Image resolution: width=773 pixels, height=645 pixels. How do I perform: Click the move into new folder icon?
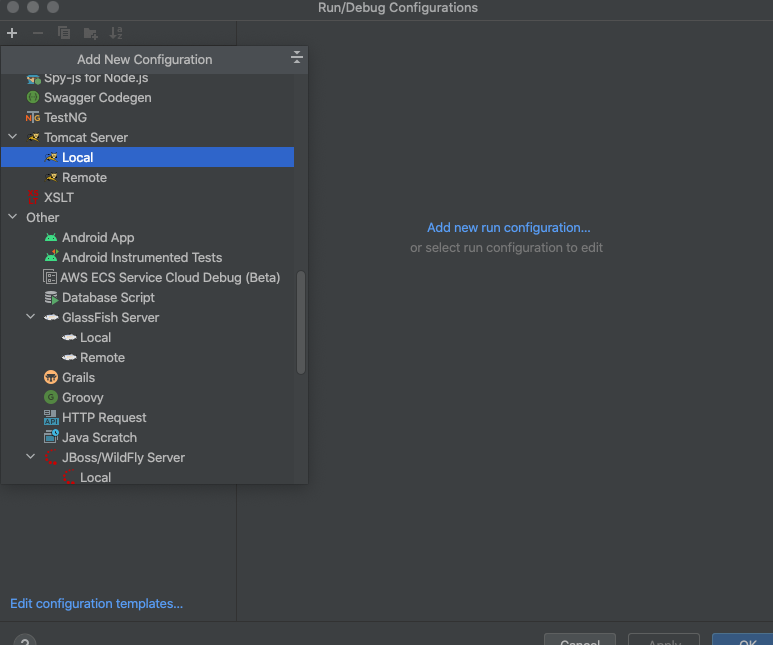pyautogui.click(x=90, y=33)
